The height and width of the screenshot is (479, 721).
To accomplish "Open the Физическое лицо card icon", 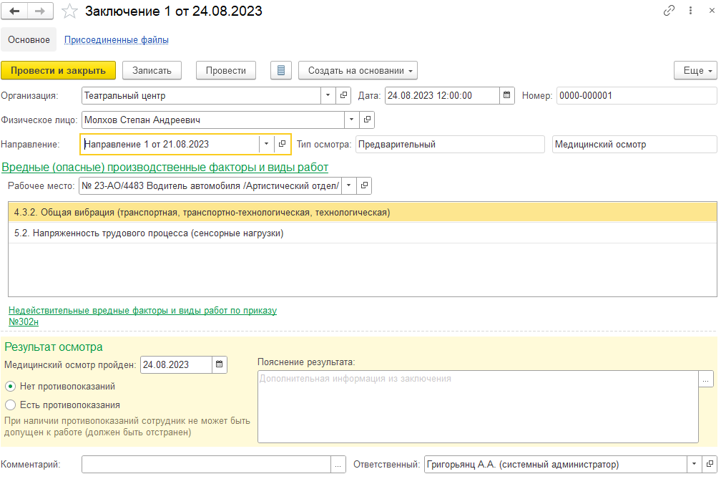I will 367,120.
